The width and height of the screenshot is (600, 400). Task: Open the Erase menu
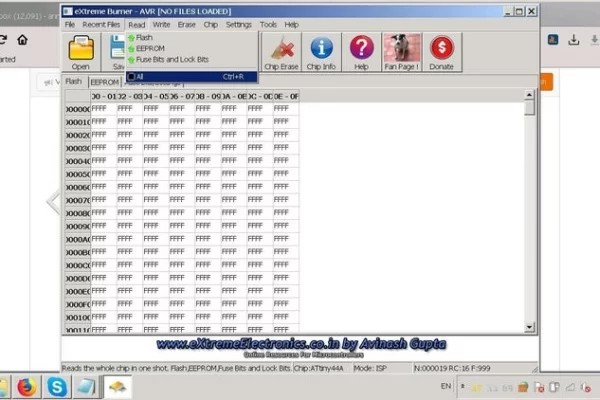click(187, 24)
